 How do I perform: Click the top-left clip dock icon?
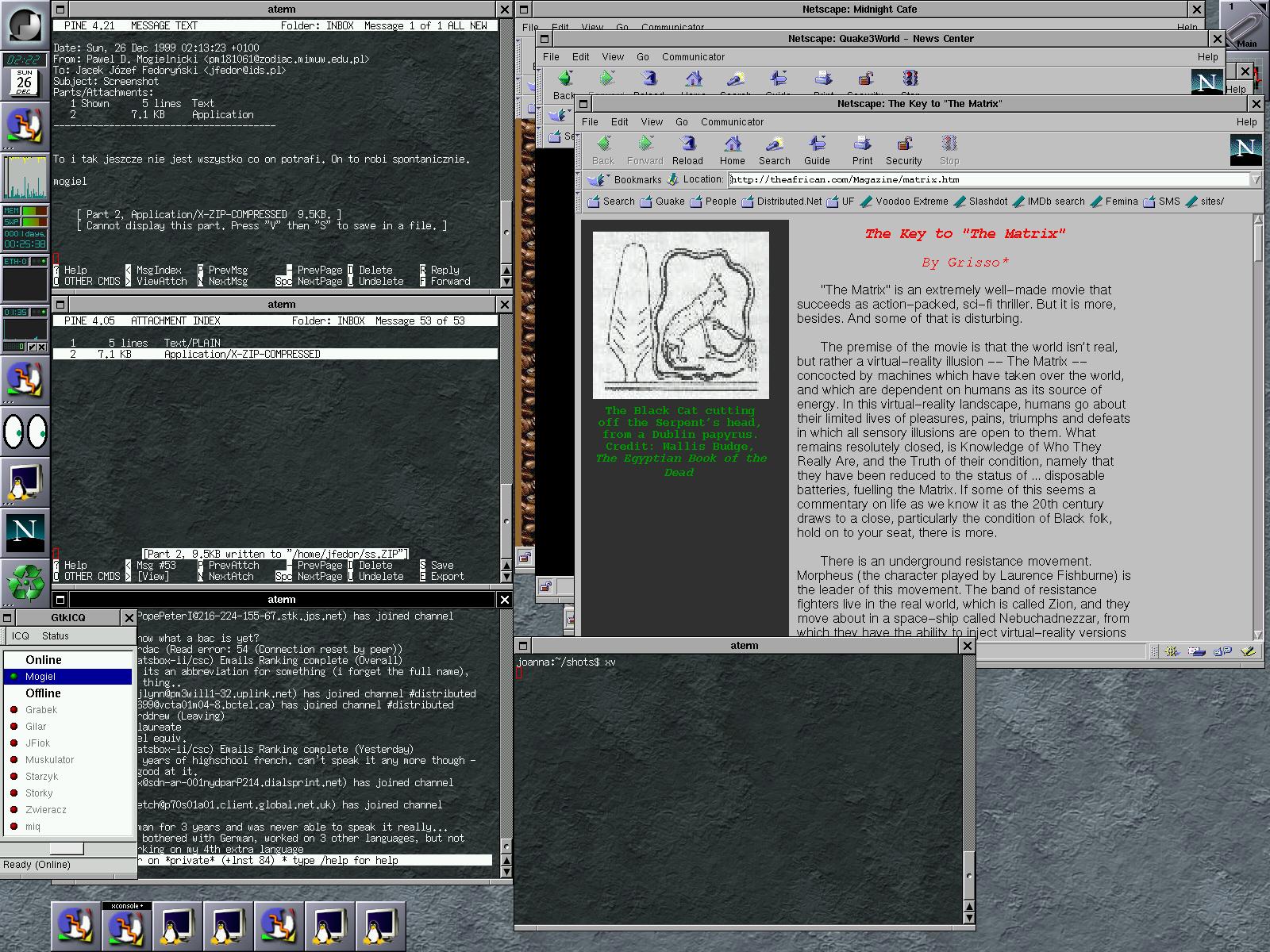coord(25,25)
